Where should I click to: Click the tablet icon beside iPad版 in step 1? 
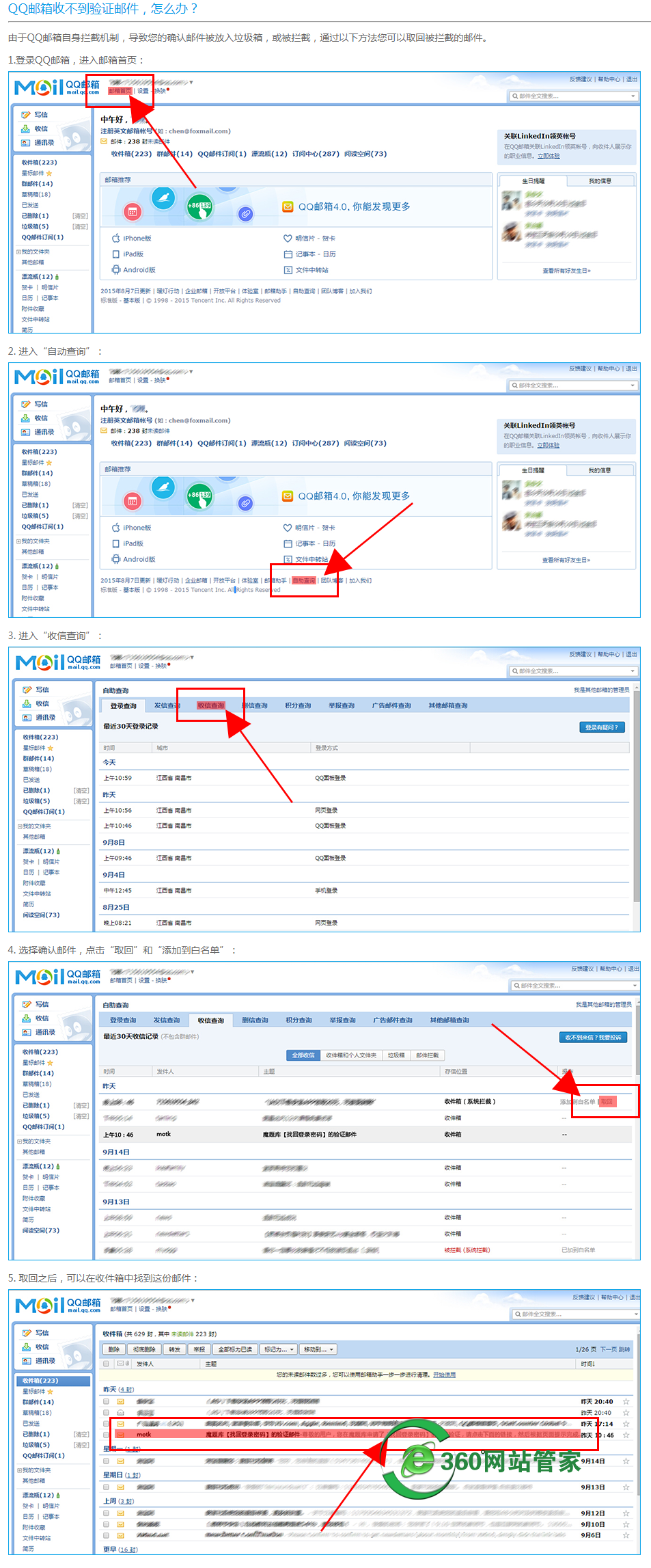coord(116,254)
